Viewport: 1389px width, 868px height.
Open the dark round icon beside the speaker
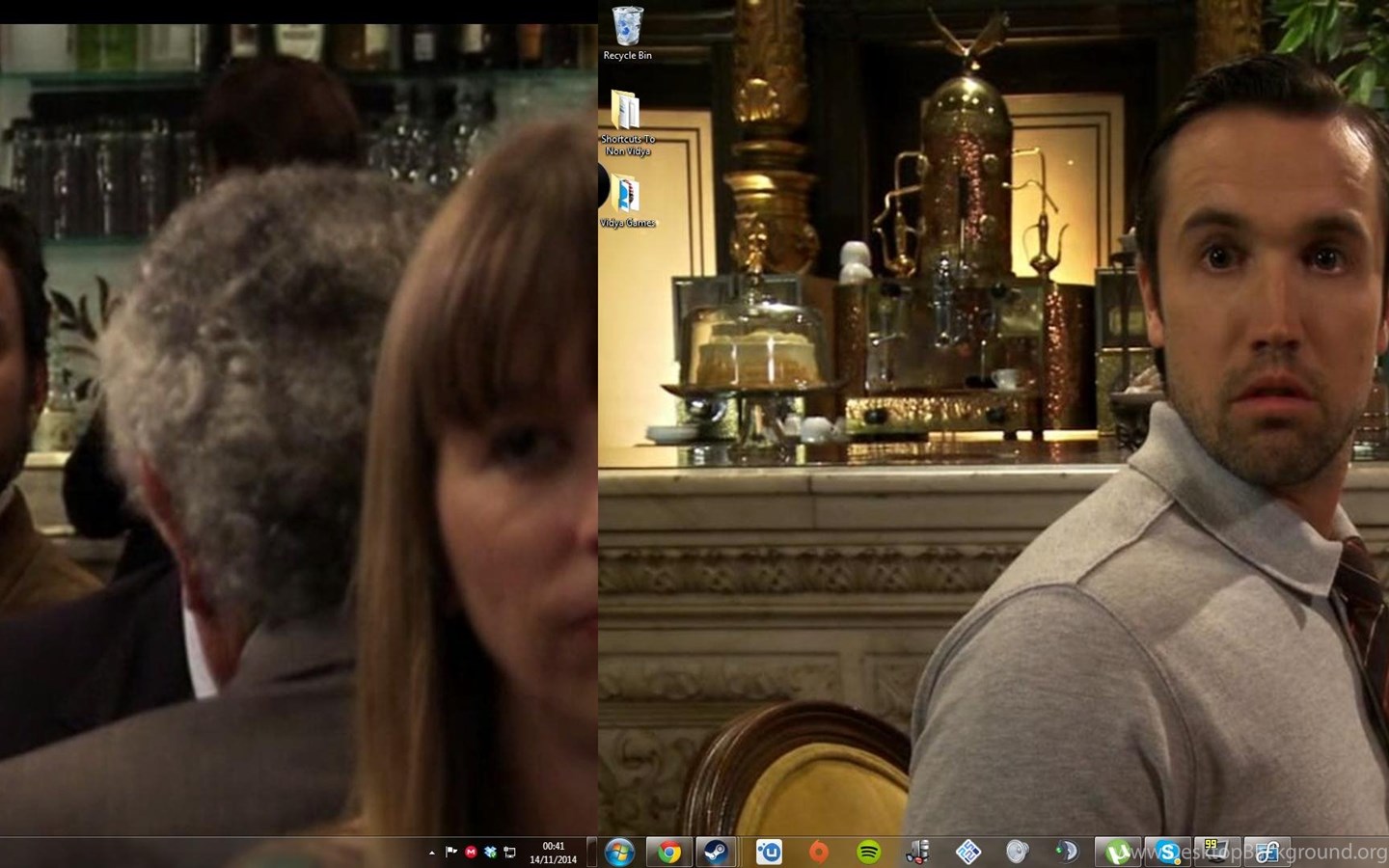[x=1066, y=853]
